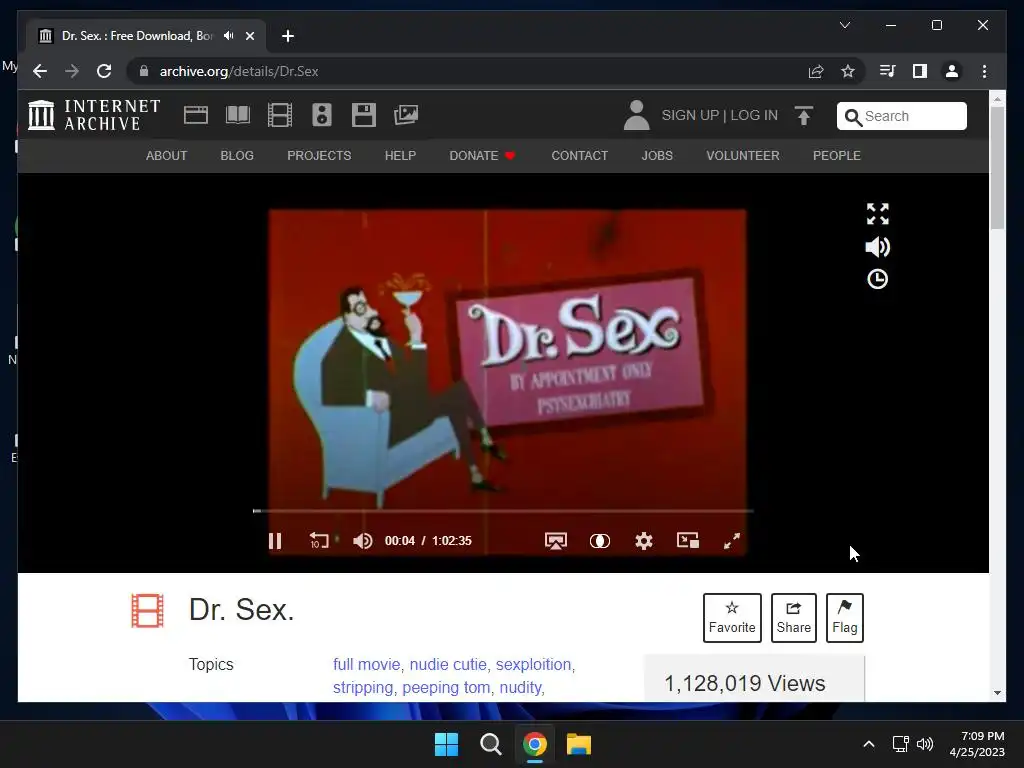Click the red film-strip mediatype icon by title
The height and width of the screenshot is (768, 1024).
(148, 611)
